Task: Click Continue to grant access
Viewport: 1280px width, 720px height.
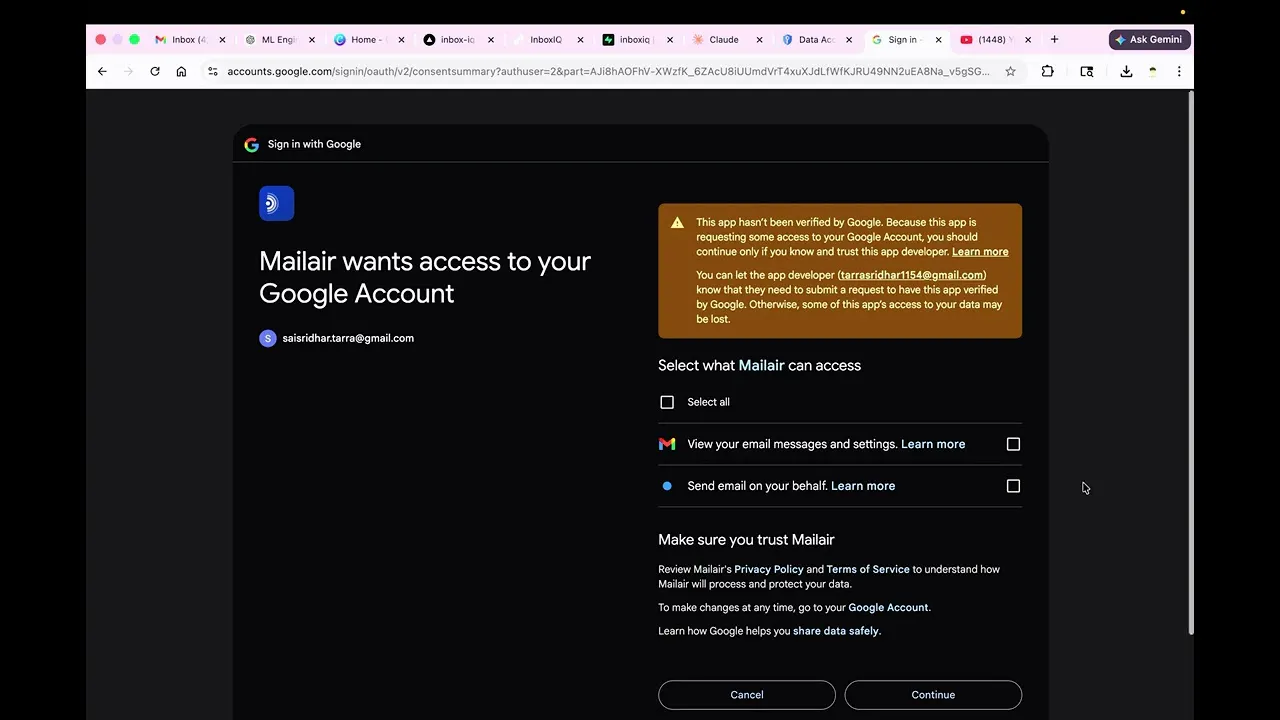Action: coord(933,695)
